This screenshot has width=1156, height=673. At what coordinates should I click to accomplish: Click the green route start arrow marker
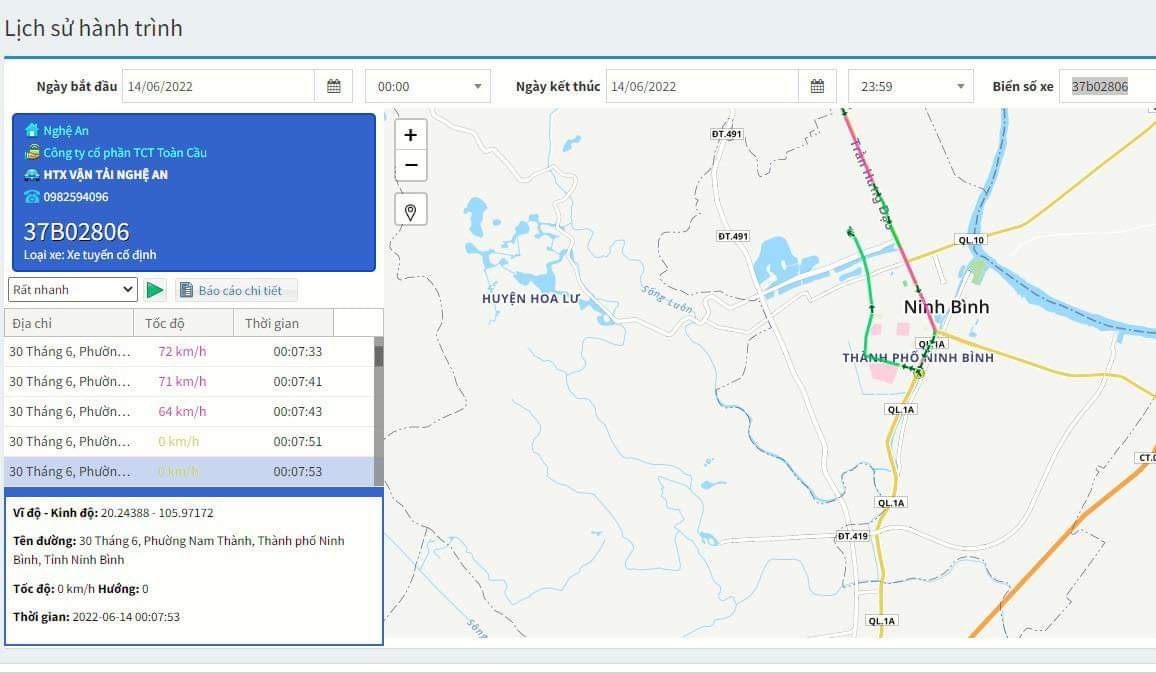[850, 232]
